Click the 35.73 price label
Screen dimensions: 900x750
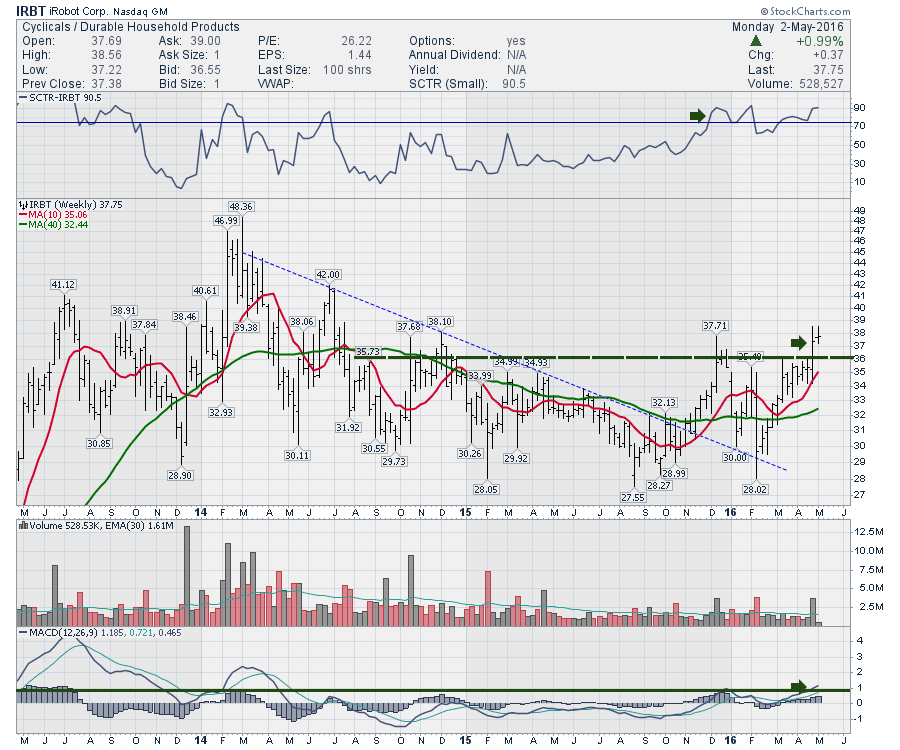click(367, 352)
